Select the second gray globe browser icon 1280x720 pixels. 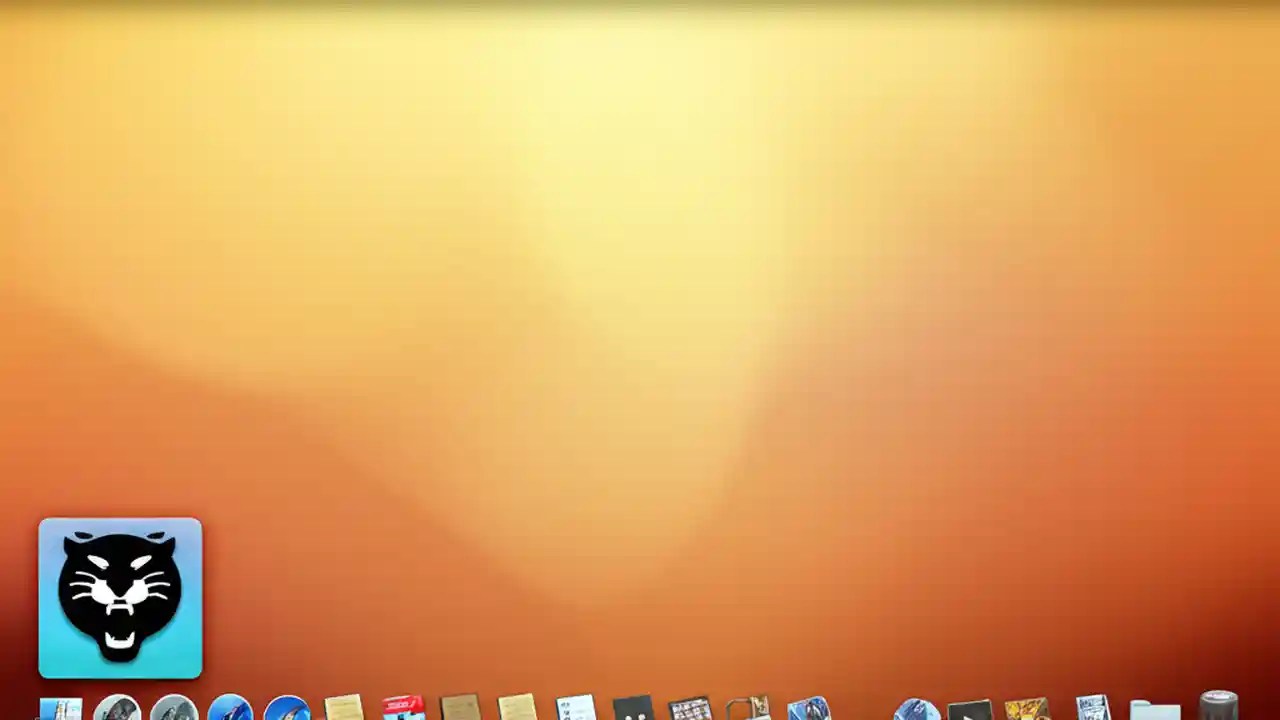pos(172,710)
